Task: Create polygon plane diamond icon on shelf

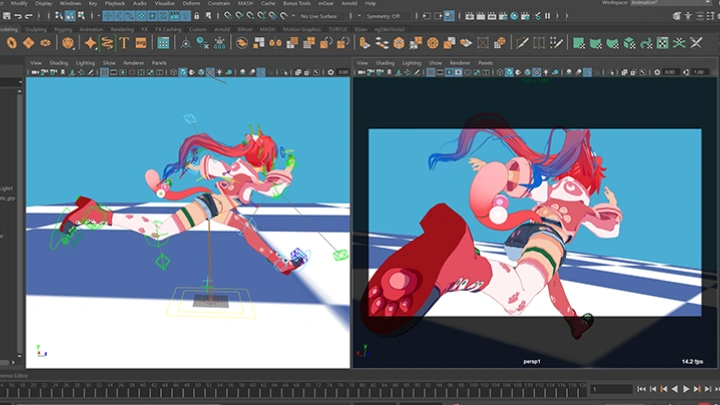Action: (x=28, y=43)
